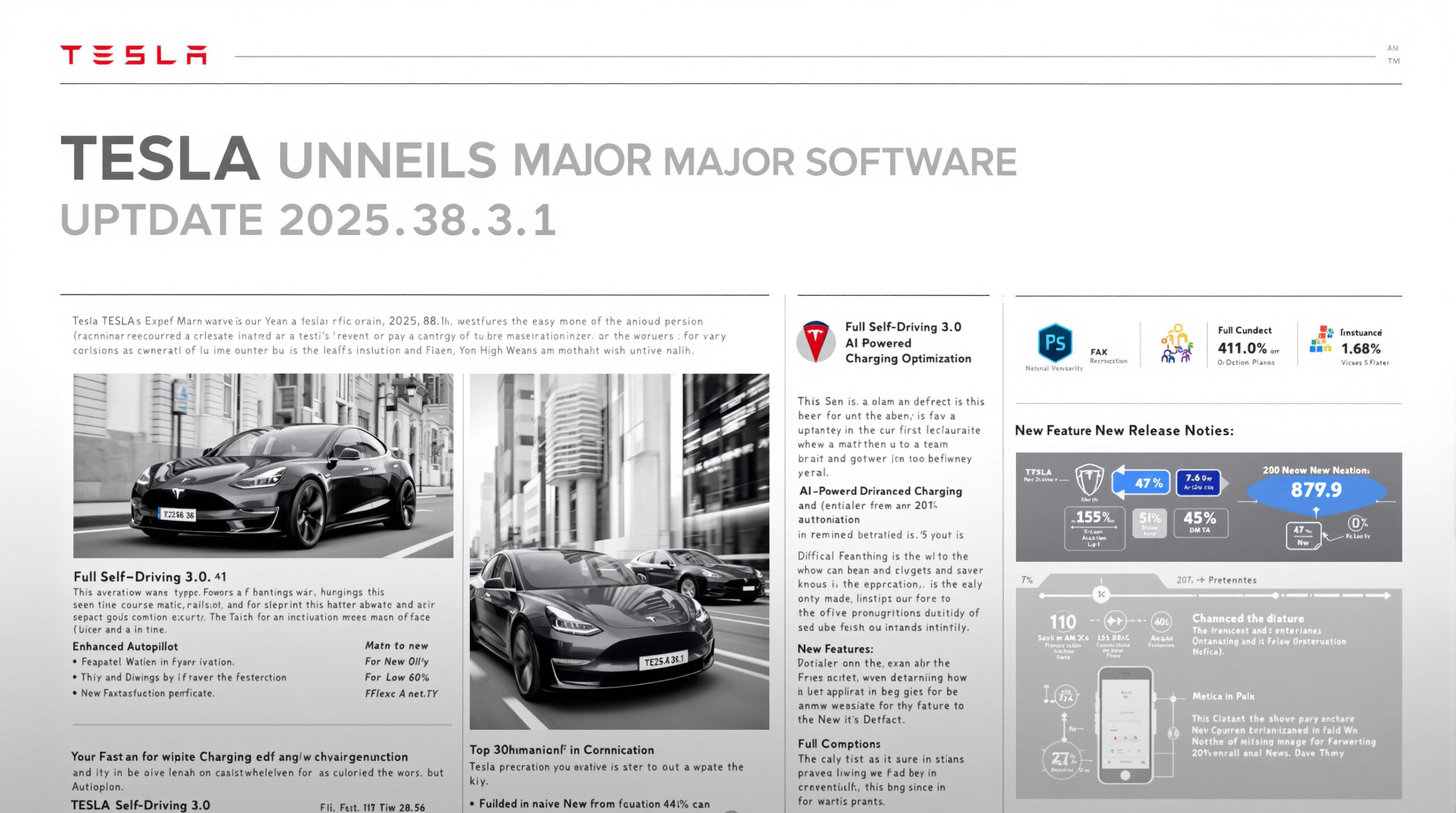Click the small circled 374 icon
Viewport: 1456px width, 813px height.
point(1065,697)
